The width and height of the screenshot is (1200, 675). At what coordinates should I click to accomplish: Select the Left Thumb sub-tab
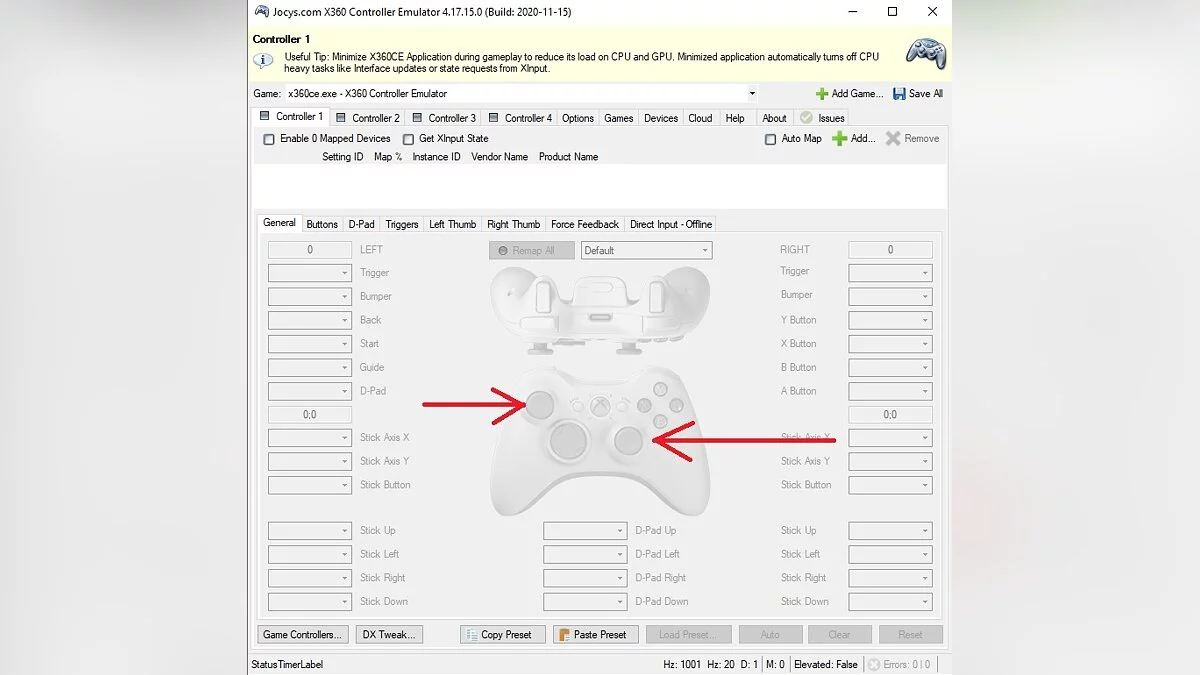pyautogui.click(x=453, y=225)
